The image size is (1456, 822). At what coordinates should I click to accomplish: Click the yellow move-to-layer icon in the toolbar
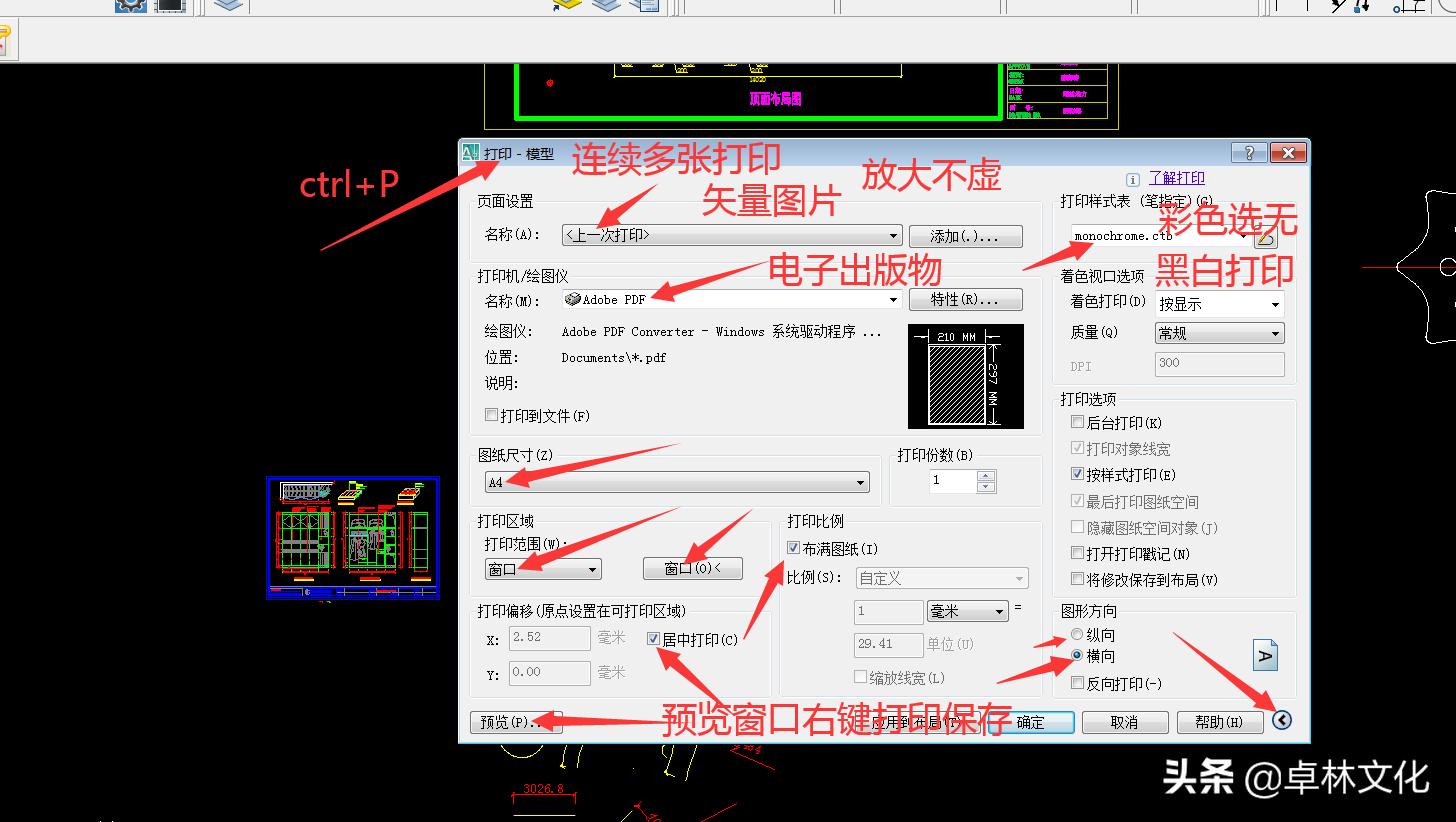[564, 4]
